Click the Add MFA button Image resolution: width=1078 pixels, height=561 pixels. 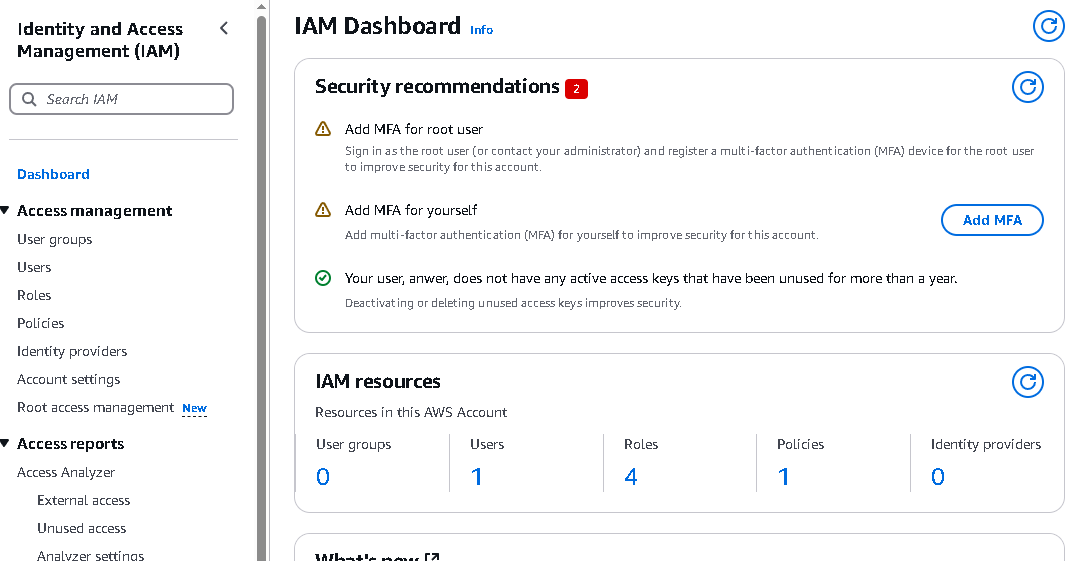point(992,220)
